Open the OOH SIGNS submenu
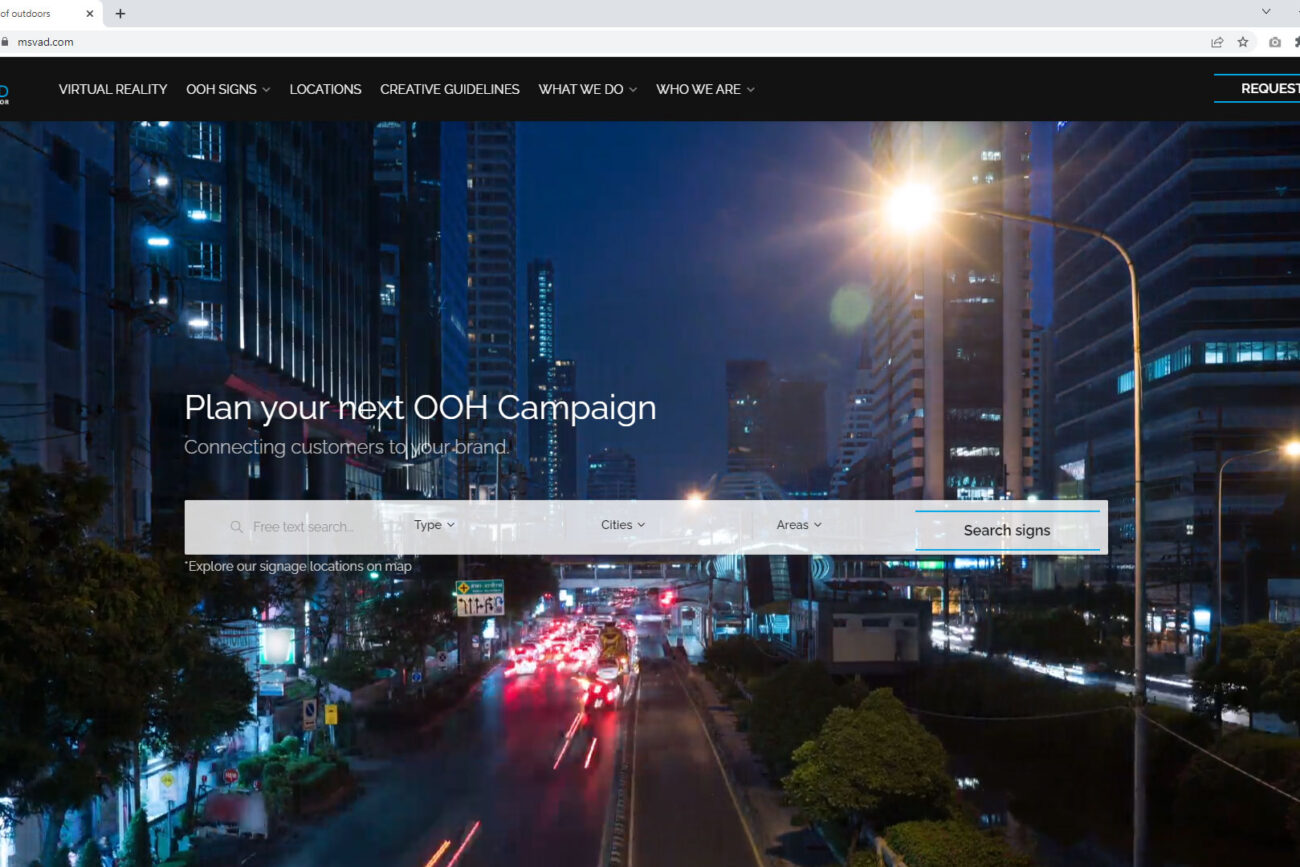Screen dimensions: 1300x867 [228, 89]
